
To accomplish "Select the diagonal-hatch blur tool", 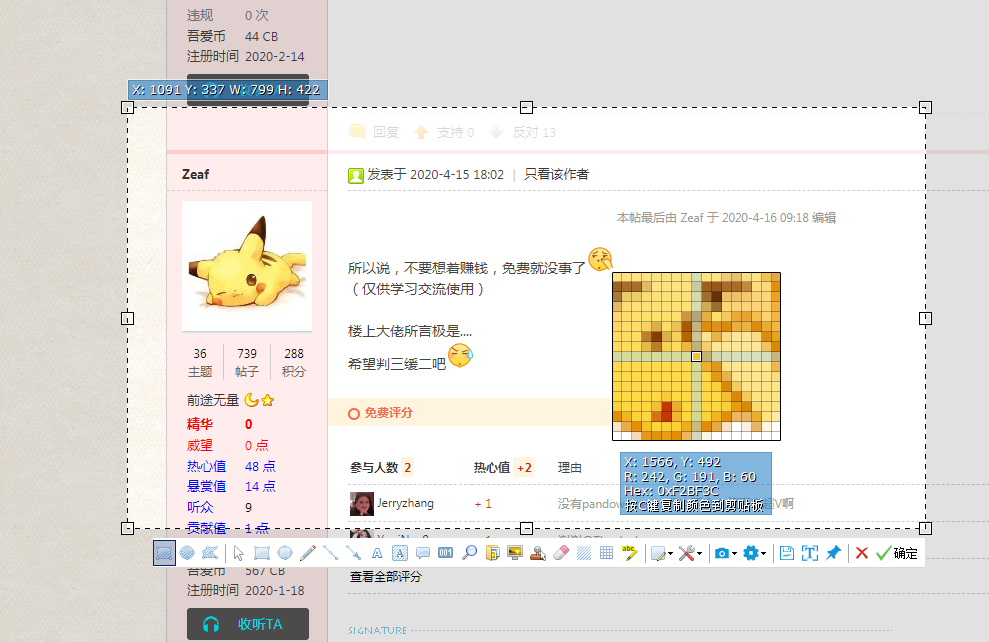I will click(584, 553).
